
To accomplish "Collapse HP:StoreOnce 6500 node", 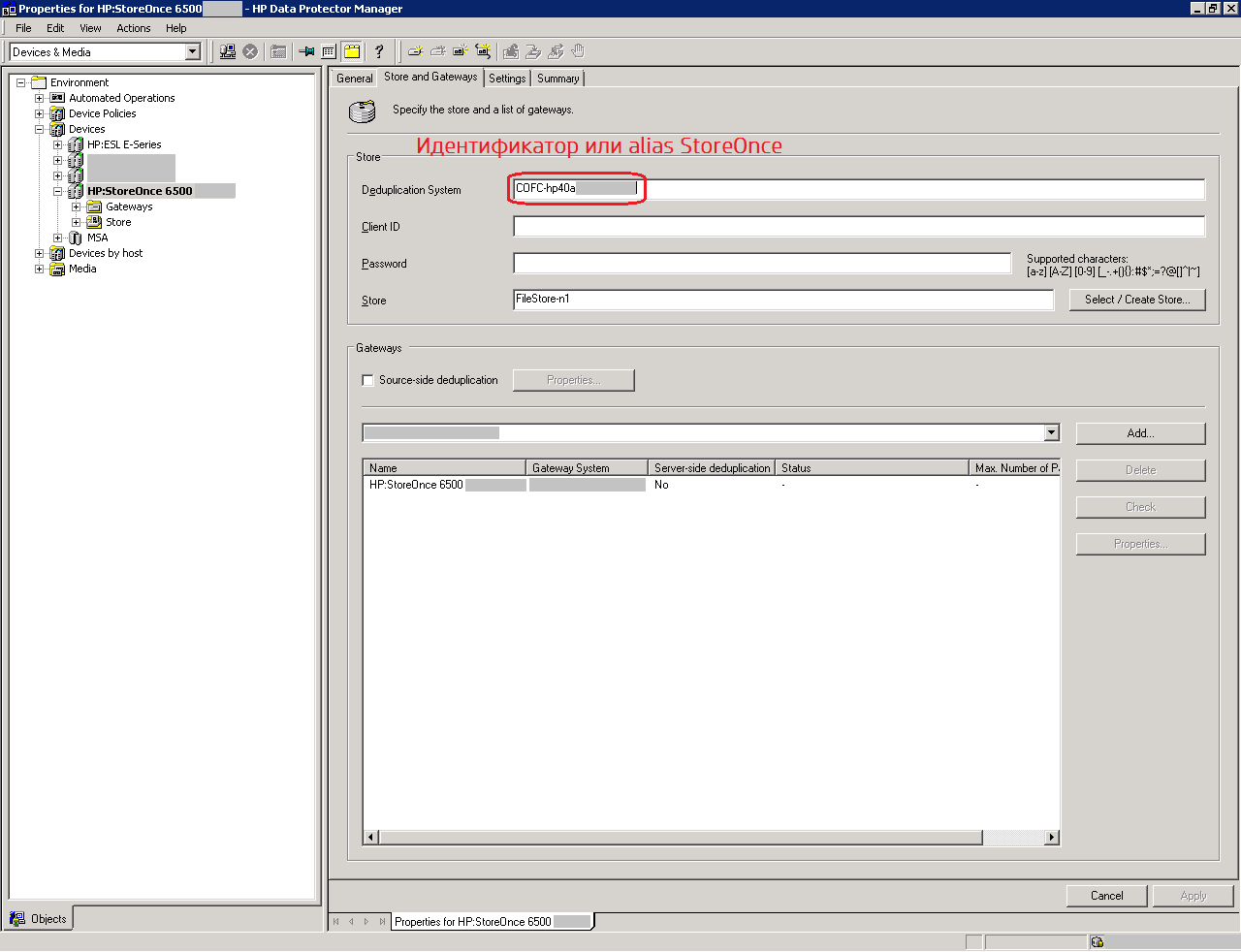I will 58,191.
